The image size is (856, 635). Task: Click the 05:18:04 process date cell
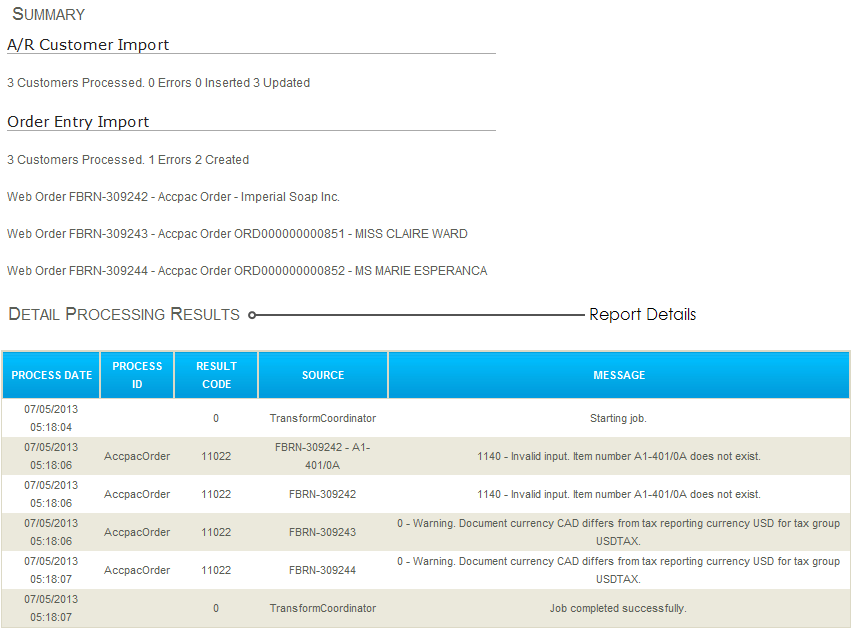click(x=51, y=418)
